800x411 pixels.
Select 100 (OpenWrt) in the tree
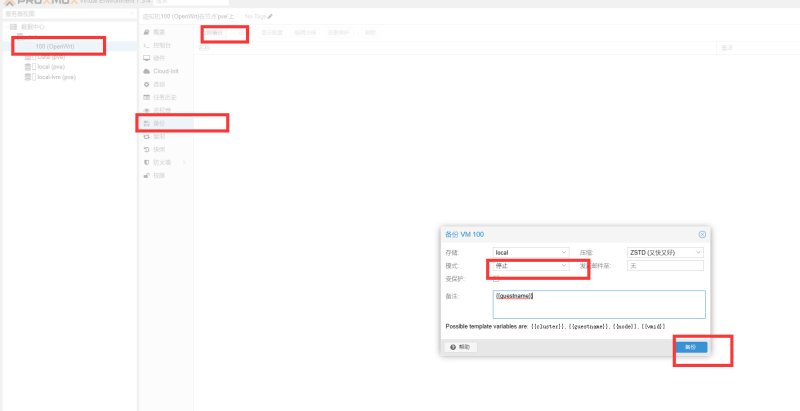pos(55,46)
